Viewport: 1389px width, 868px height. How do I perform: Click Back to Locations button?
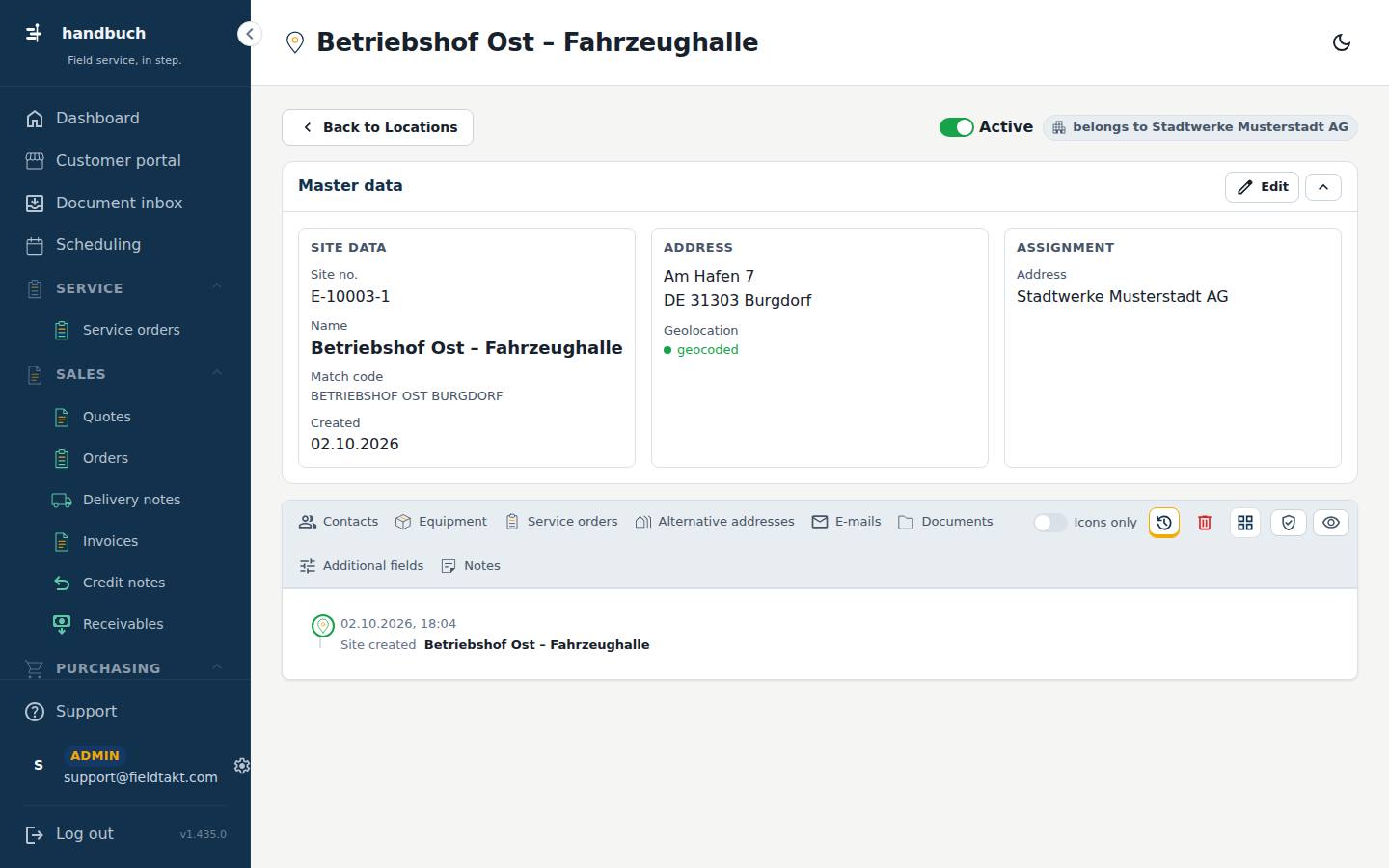point(377,127)
